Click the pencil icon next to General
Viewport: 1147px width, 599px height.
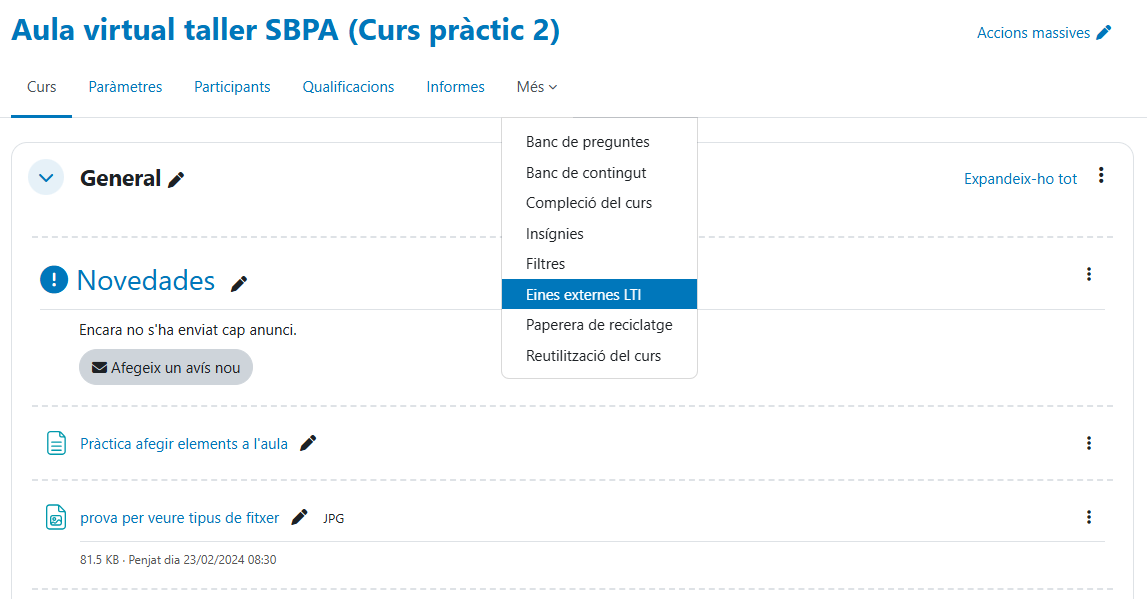(176, 180)
